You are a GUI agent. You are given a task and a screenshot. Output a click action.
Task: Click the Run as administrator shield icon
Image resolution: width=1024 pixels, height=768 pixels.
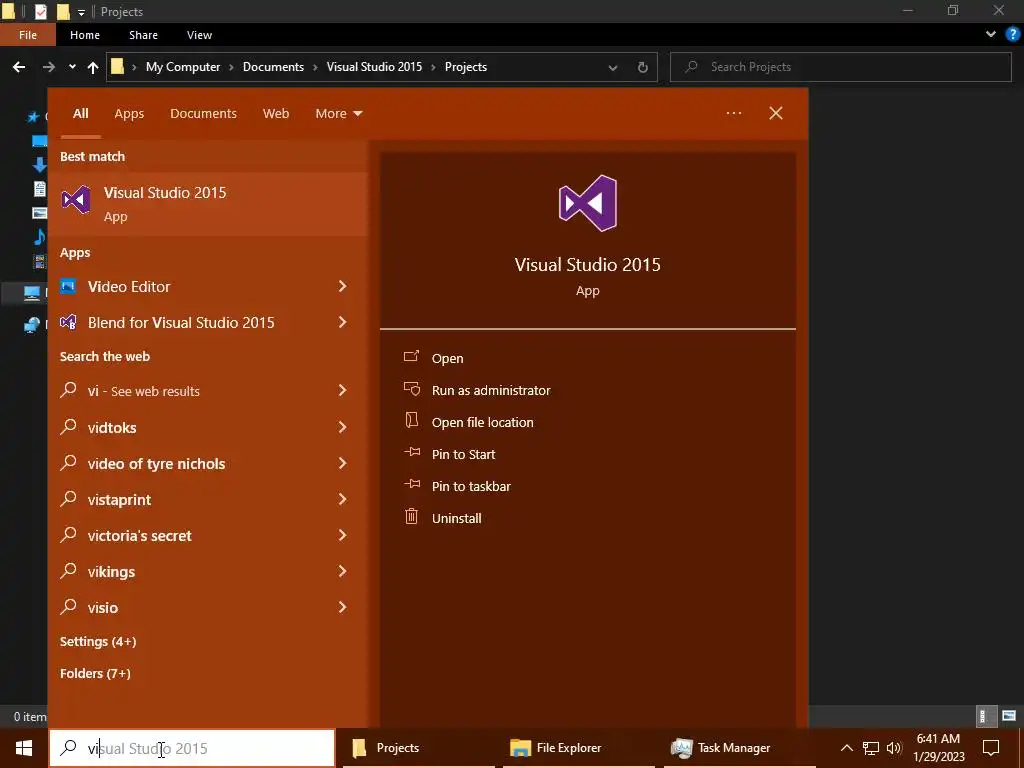point(411,389)
